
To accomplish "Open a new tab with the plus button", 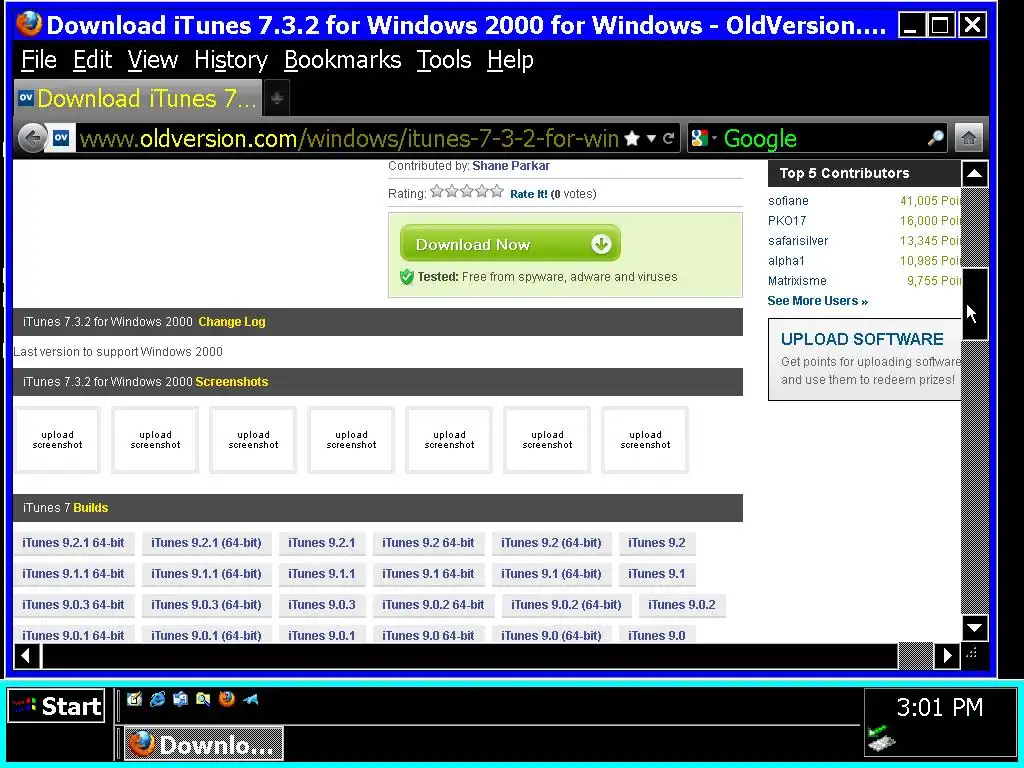I will pos(277,99).
